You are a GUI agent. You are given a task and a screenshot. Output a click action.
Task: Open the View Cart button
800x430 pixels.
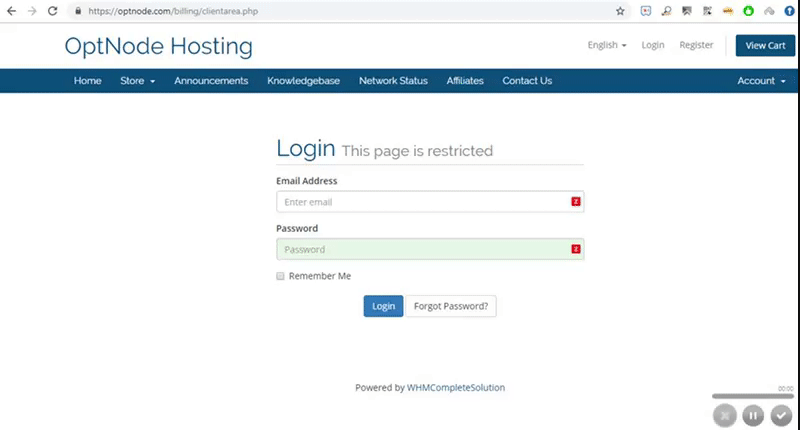click(x=765, y=45)
